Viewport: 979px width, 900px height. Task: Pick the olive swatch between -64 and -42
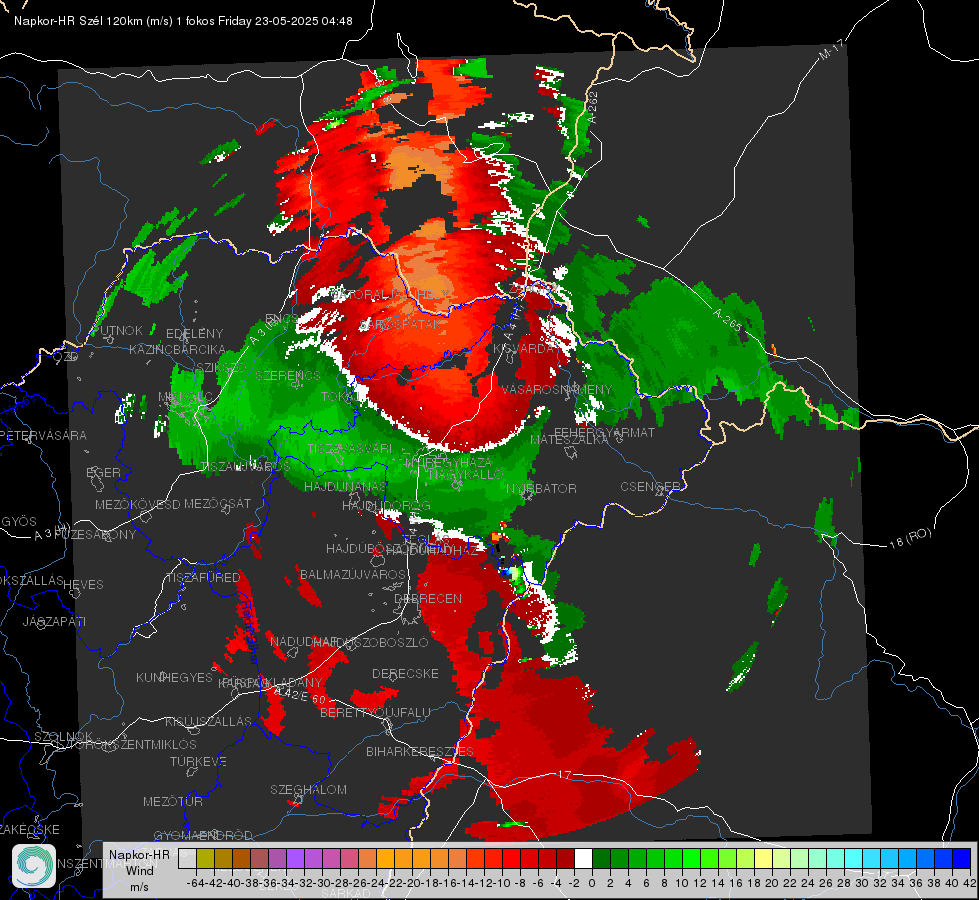pyautogui.click(x=205, y=859)
